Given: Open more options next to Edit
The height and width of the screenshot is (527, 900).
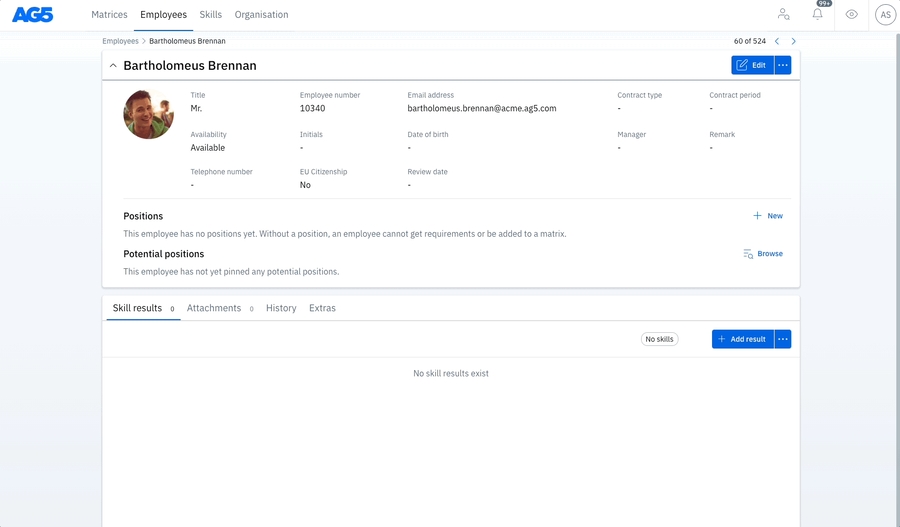Looking at the screenshot, I should (x=783, y=65).
